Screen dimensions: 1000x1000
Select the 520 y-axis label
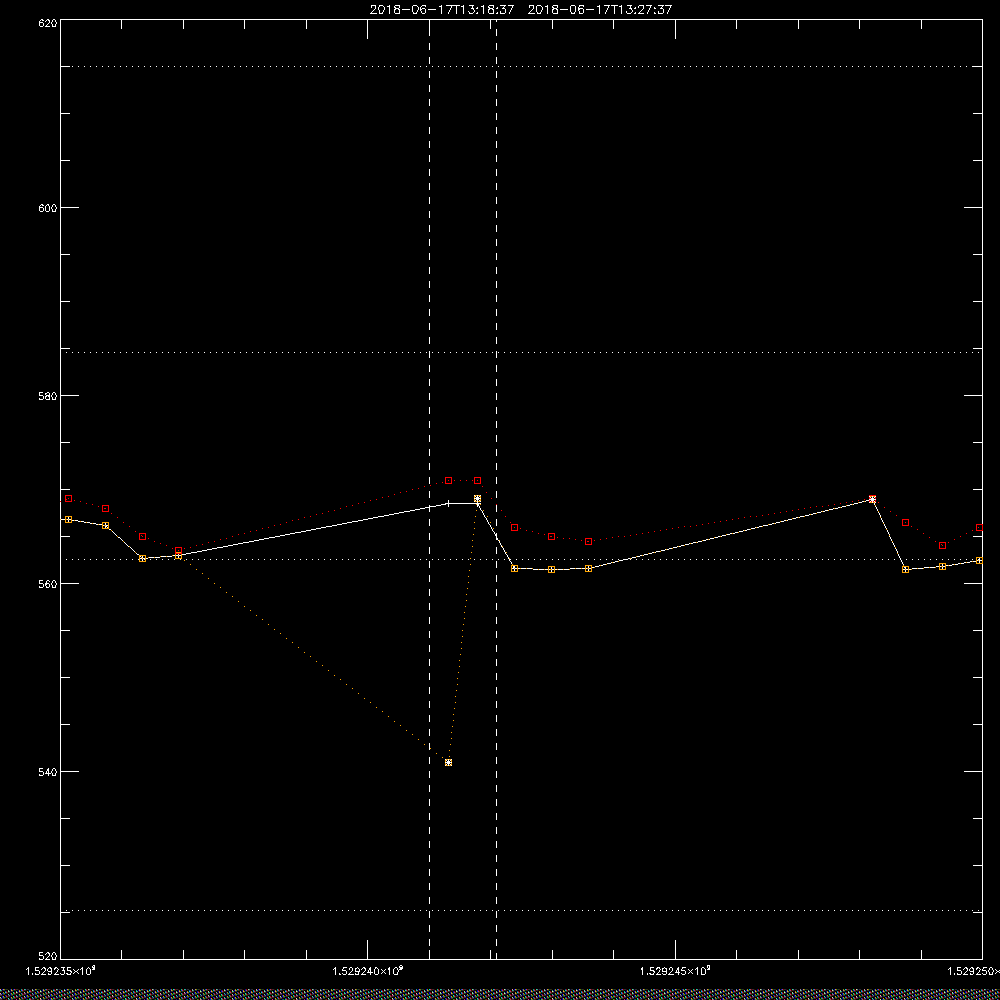click(x=48, y=957)
